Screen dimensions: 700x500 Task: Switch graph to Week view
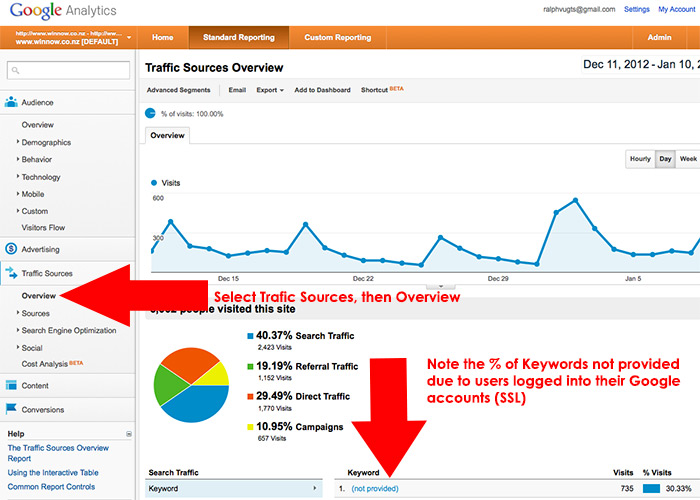pos(688,159)
